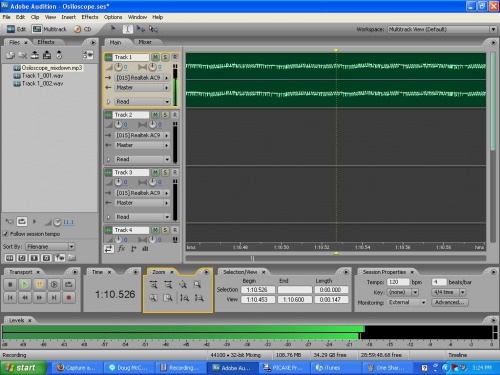Close selected file in Files panel
The width and height of the screenshot is (500, 375).
tap(22, 55)
